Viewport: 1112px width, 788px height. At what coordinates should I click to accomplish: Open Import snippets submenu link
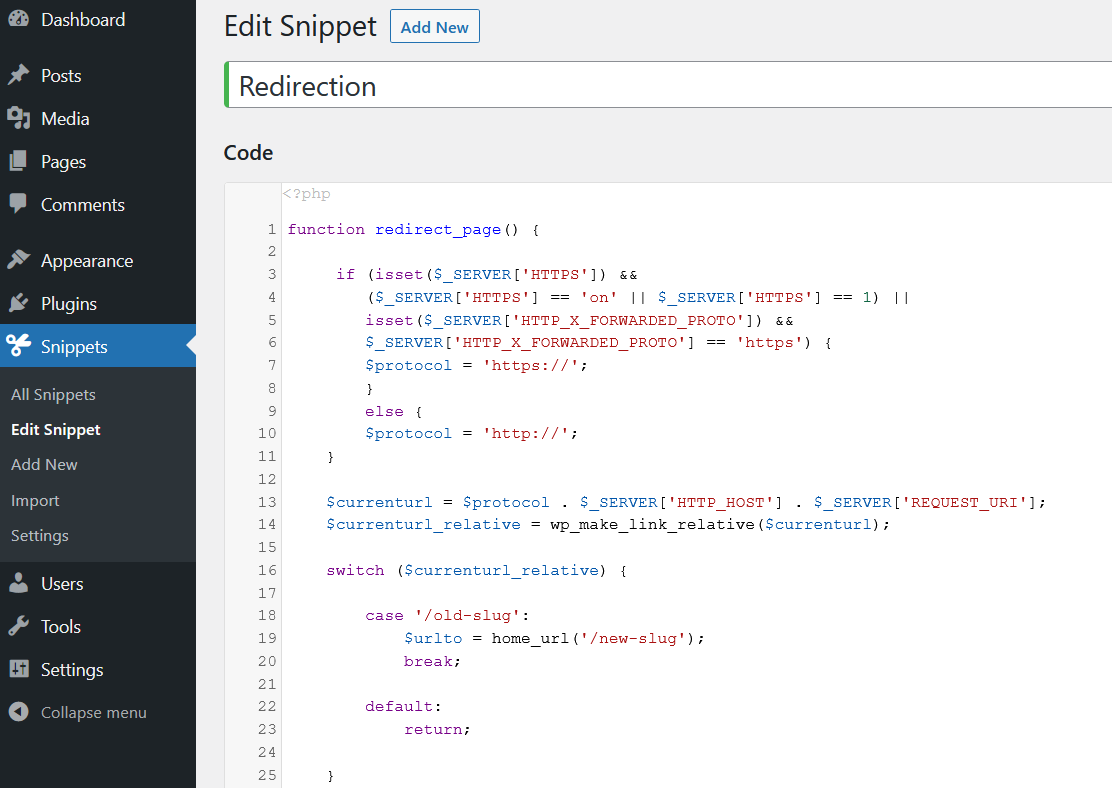[35, 501]
